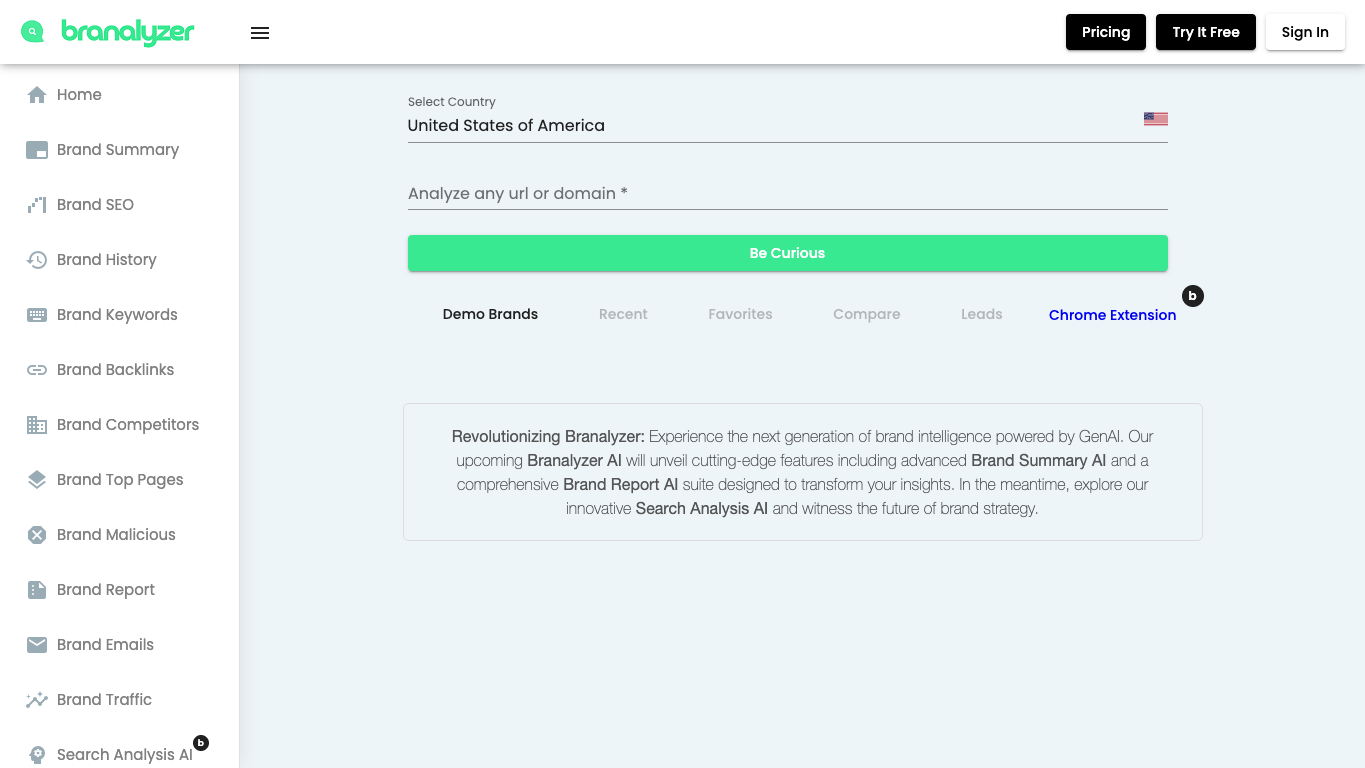Open Brand Backlinks in the sidebar
The height and width of the screenshot is (768, 1365).
tap(120, 370)
